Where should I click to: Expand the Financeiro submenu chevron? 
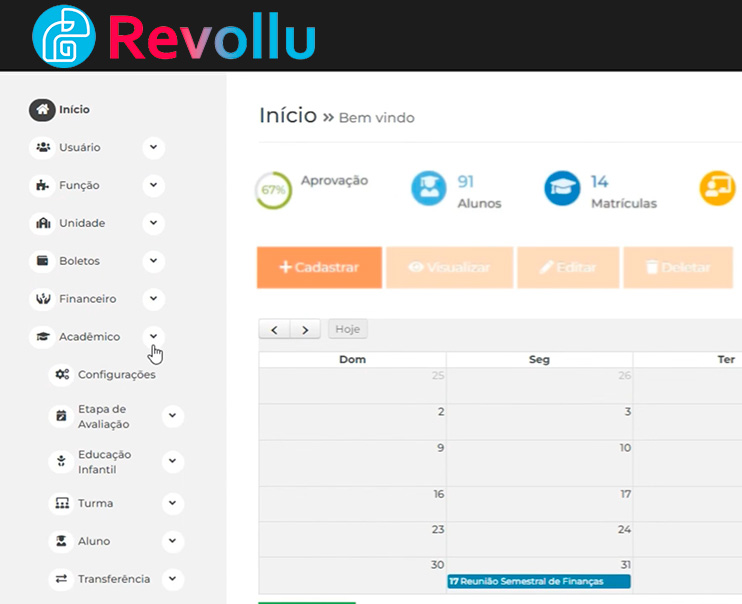[x=154, y=299]
